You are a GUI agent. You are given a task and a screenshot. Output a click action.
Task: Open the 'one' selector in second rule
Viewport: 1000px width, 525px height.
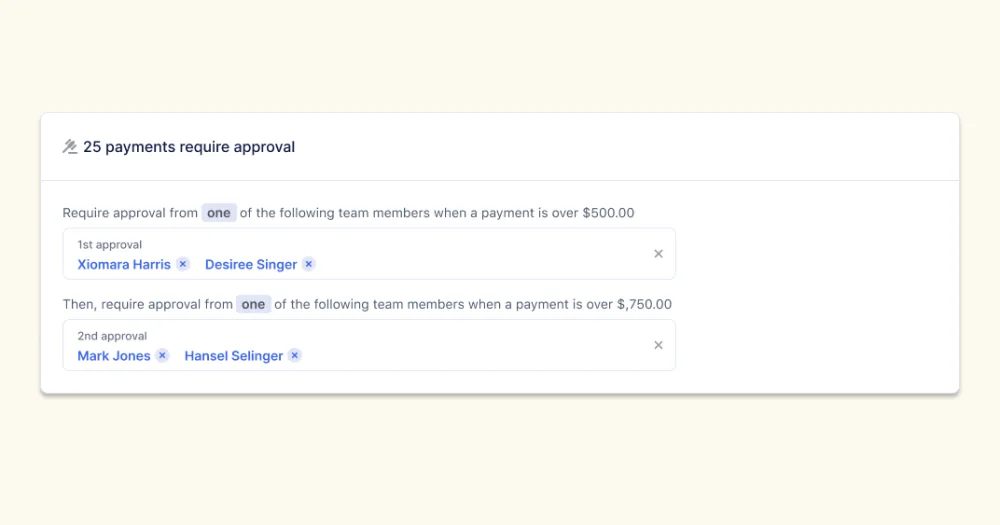click(x=254, y=304)
